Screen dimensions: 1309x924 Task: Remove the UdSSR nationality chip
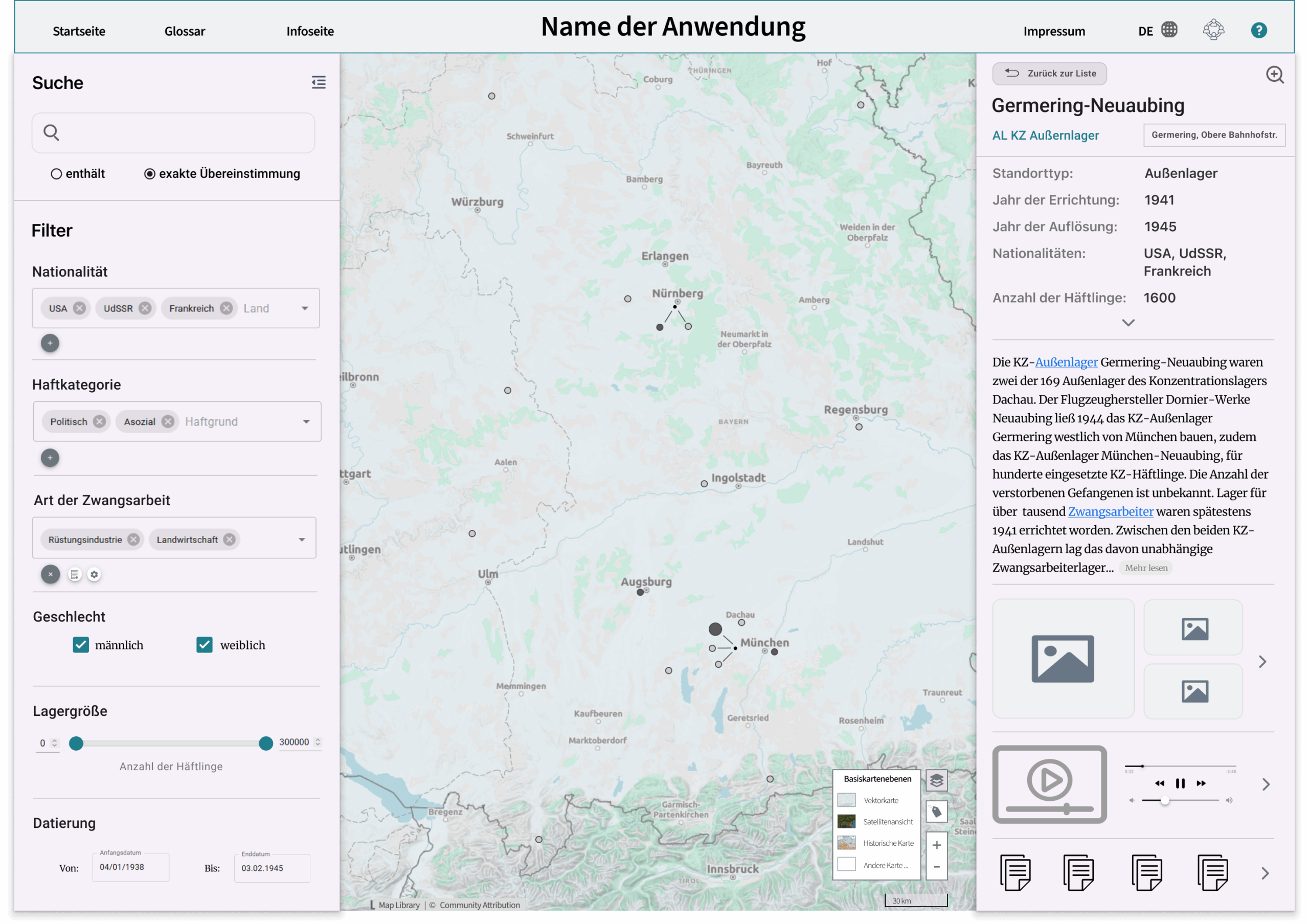point(145,308)
